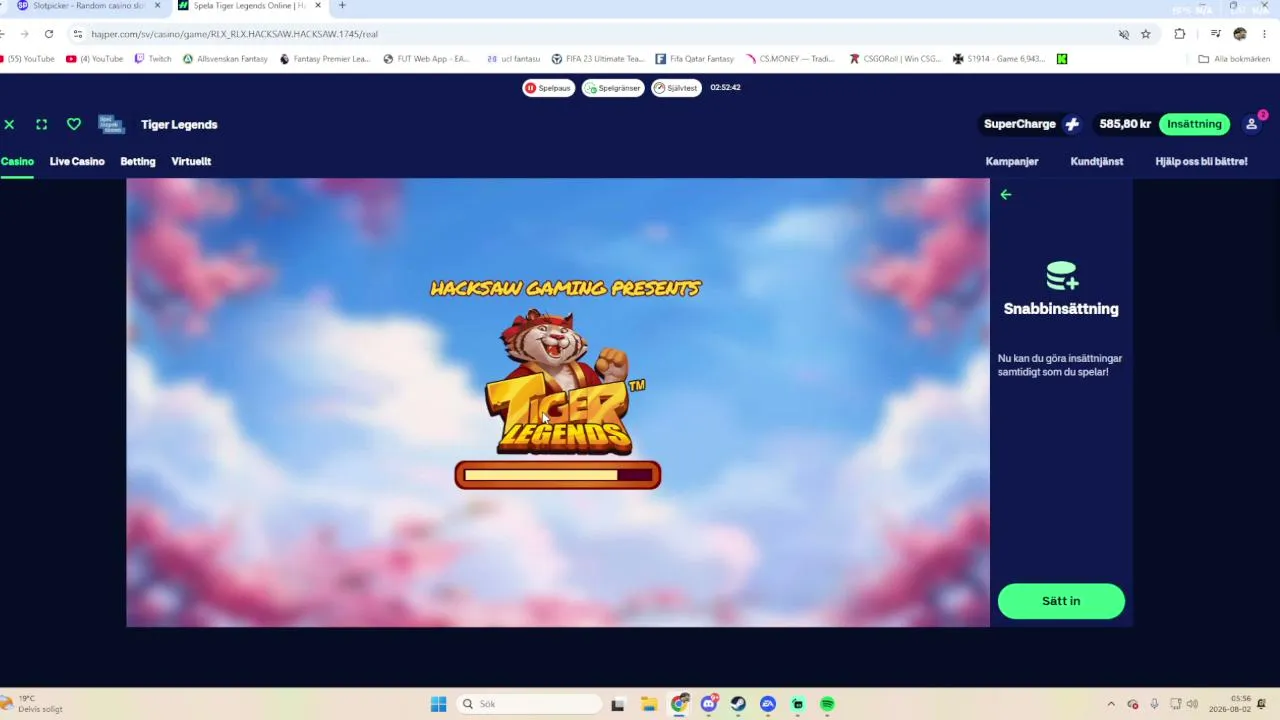Close the Slotpicker browser tab
The width and height of the screenshot is (1280, 720).
[157, 6]
